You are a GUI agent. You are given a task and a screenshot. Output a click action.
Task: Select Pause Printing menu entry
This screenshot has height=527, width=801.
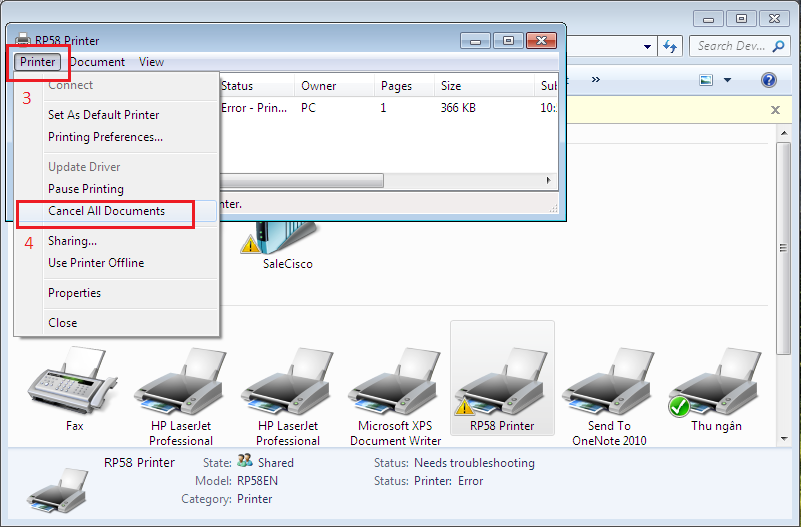click(86, 189)
